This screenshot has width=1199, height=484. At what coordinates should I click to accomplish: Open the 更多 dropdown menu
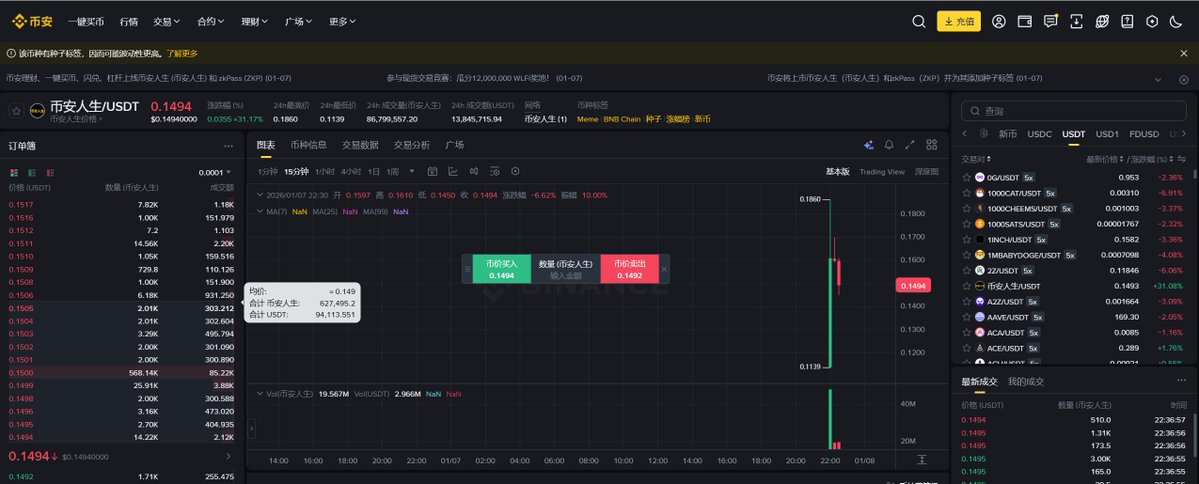click(x=343, y=21)
